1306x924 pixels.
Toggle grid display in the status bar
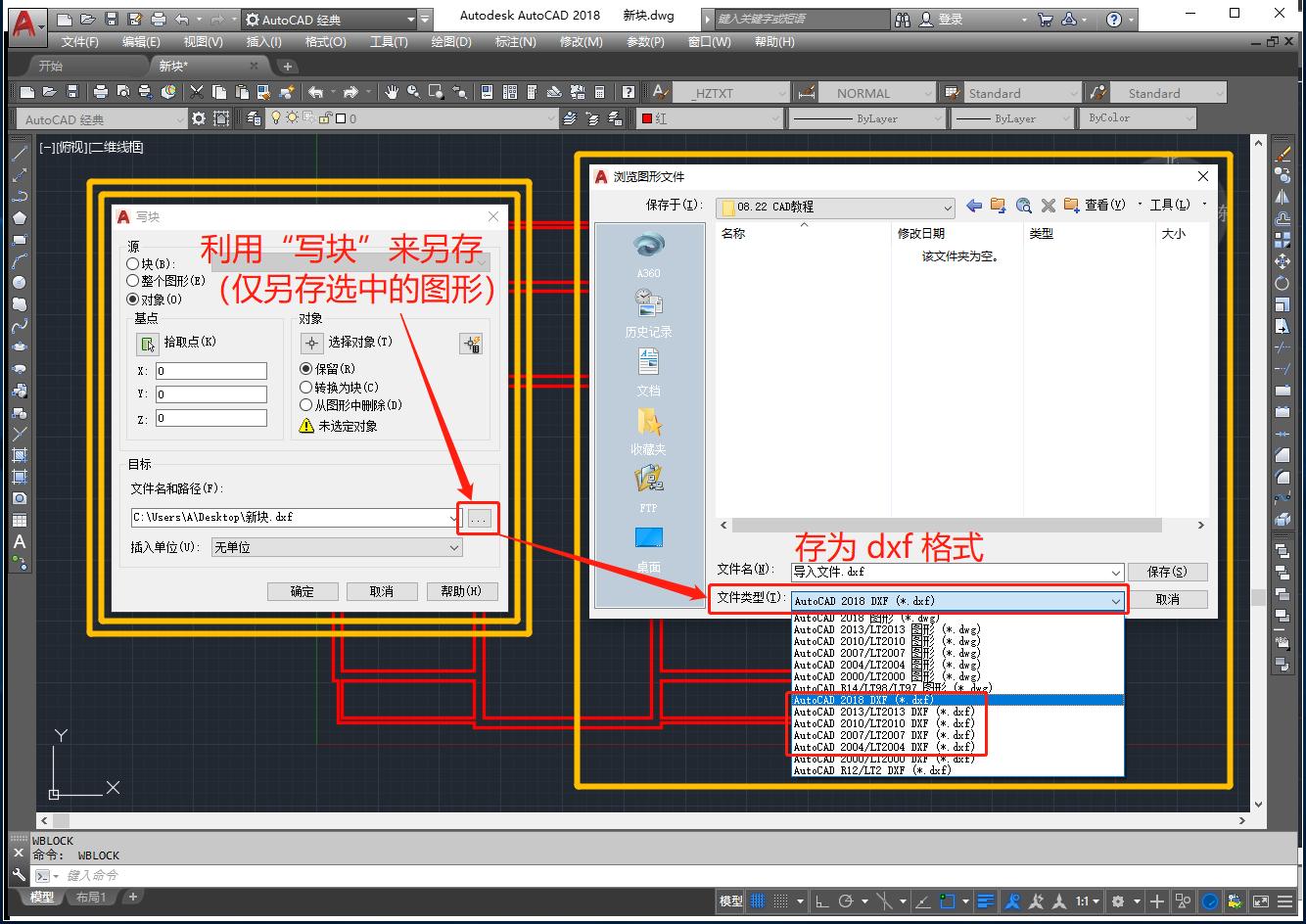click(758, 901)
